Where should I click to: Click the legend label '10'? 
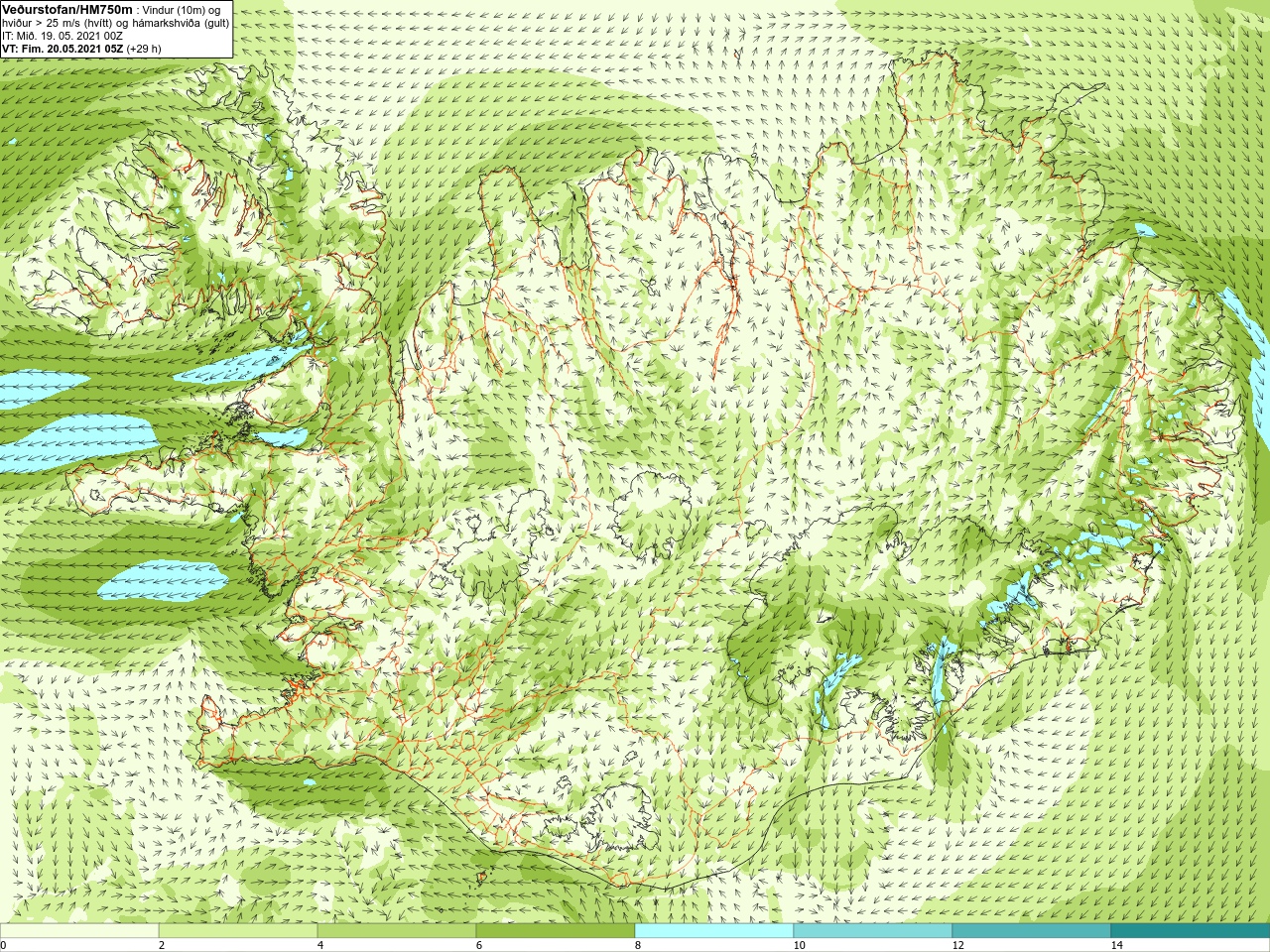tap(799, 945)
